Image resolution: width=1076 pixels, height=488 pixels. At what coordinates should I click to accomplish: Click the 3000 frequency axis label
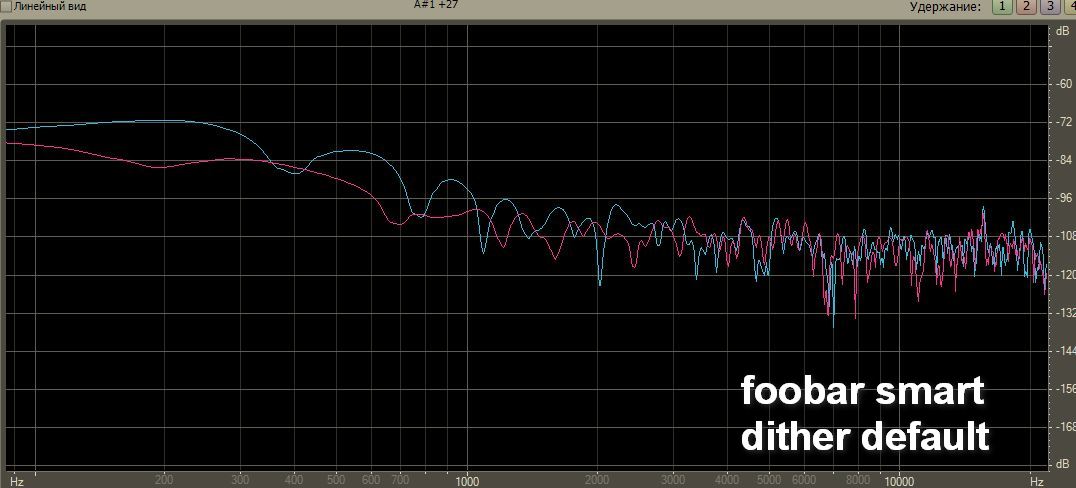[674, 481]
